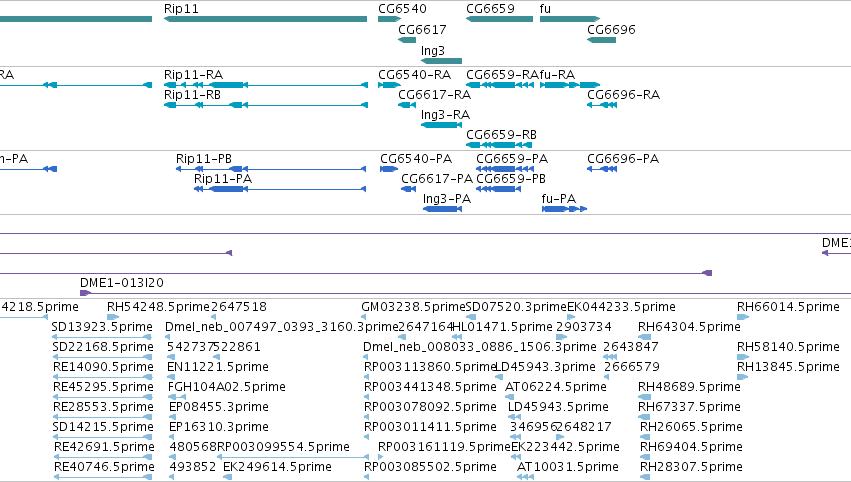Click the RH66014.5prime EST label
851x482 pixels.
tap(788, 307)
